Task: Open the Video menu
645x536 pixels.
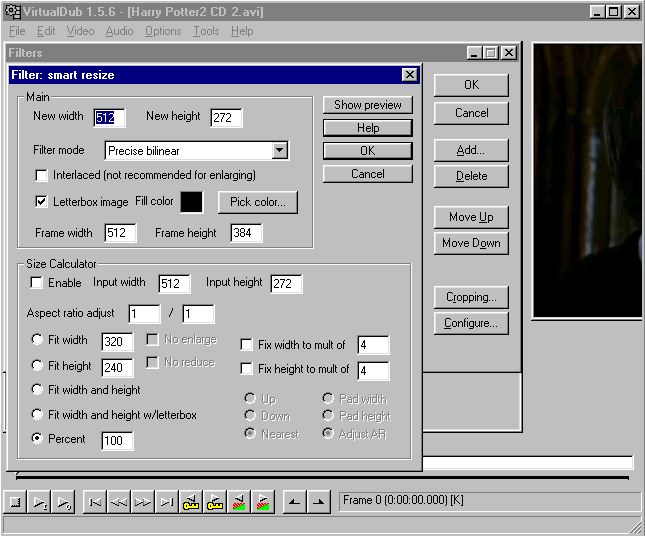Action: click(x=80, y=31)
